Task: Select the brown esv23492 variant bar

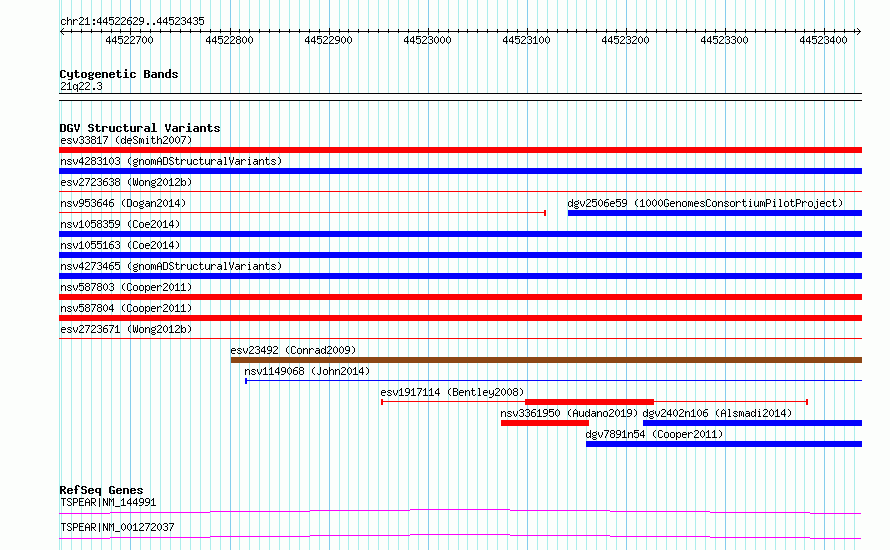Action: click(546, 360)
